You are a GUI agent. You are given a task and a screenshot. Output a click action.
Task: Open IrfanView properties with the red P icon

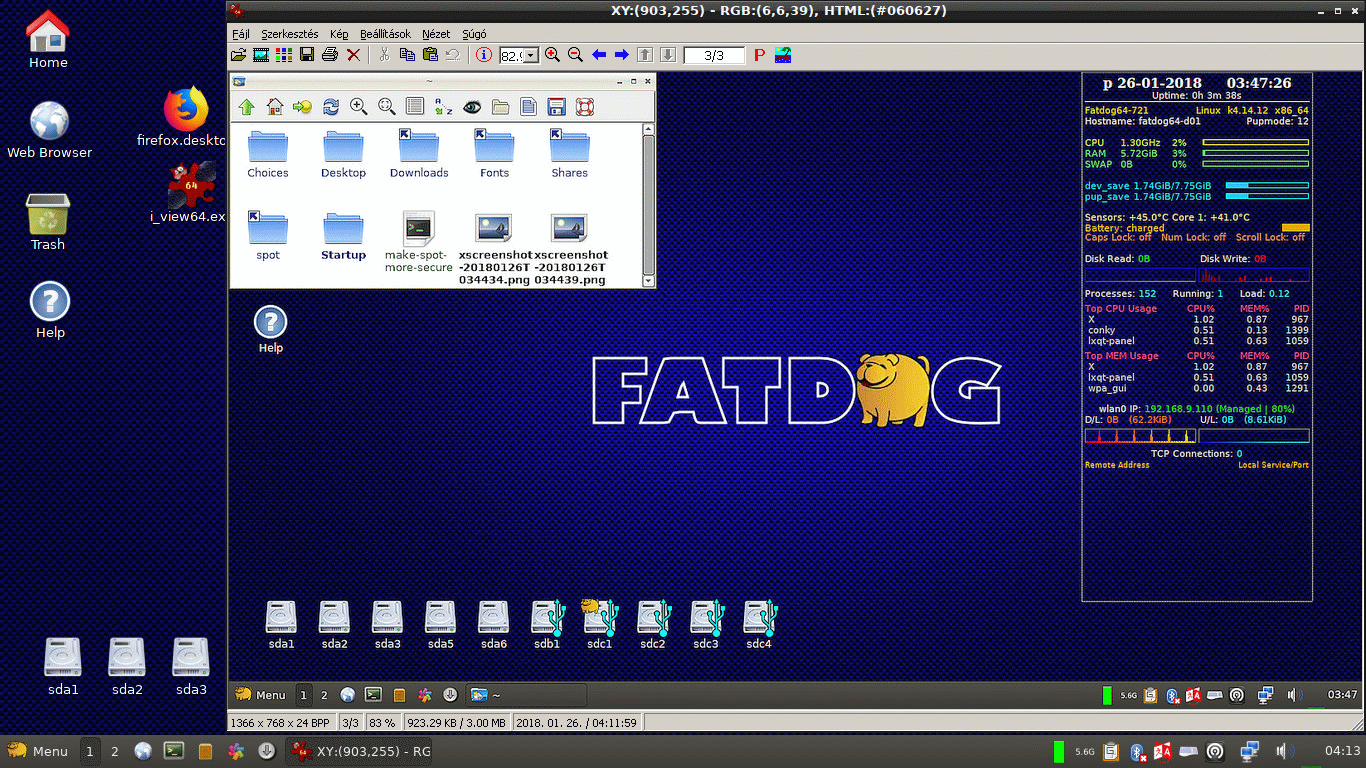point(759,55)
